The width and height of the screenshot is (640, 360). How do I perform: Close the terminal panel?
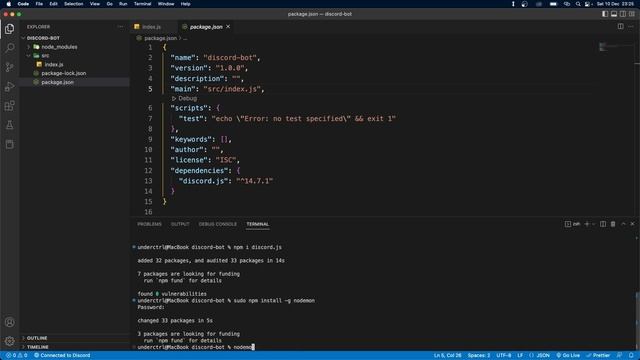pos(632,224)
